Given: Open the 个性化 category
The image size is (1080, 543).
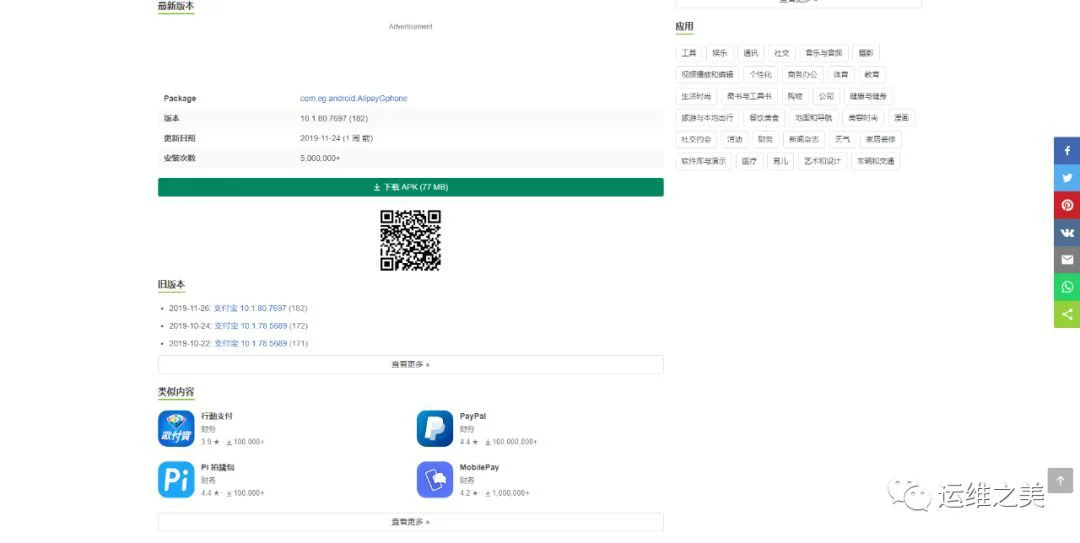Looking at the screenshot, I should (760, 74).
